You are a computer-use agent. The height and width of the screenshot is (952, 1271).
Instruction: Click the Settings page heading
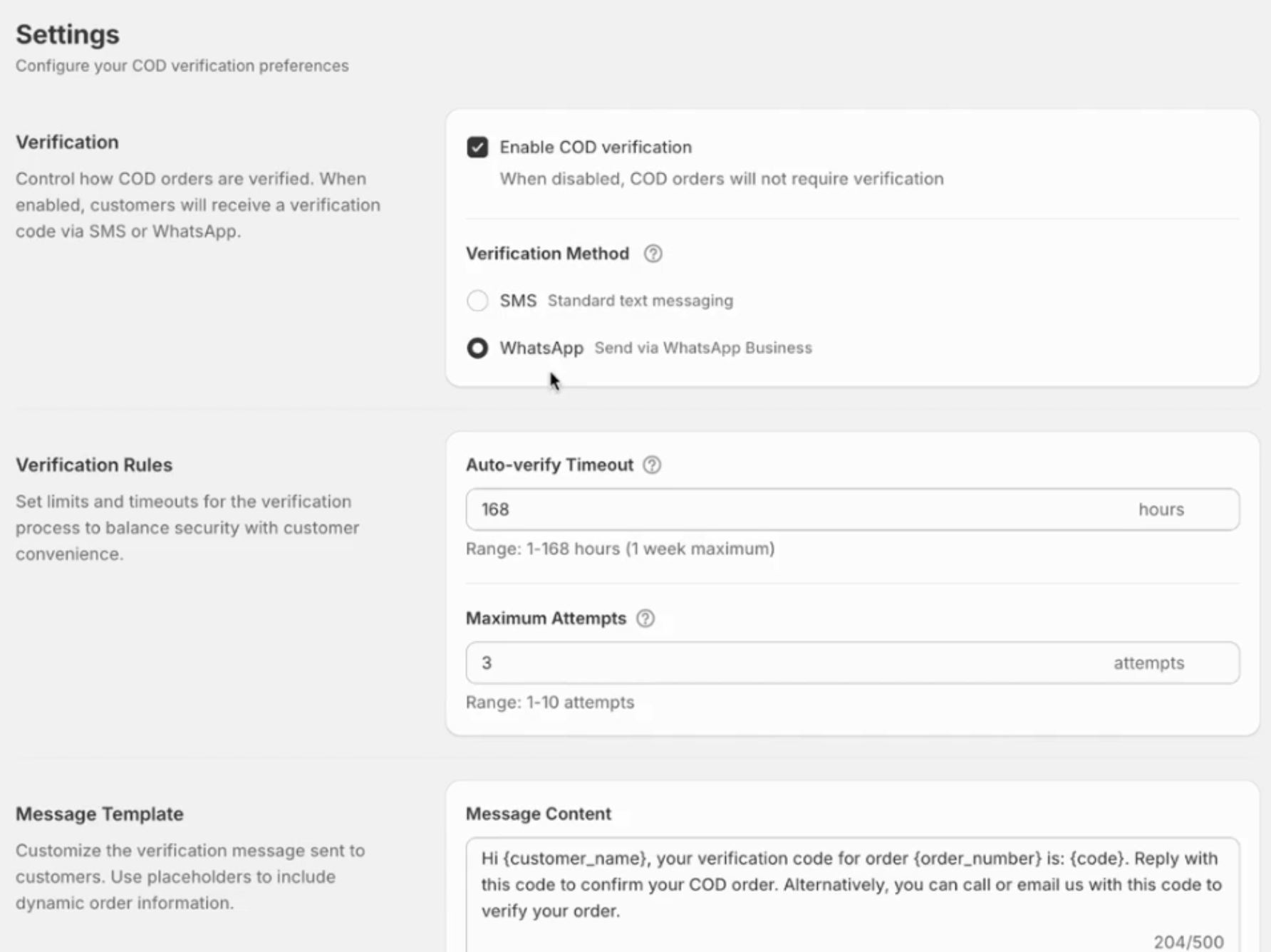(68, 34)
